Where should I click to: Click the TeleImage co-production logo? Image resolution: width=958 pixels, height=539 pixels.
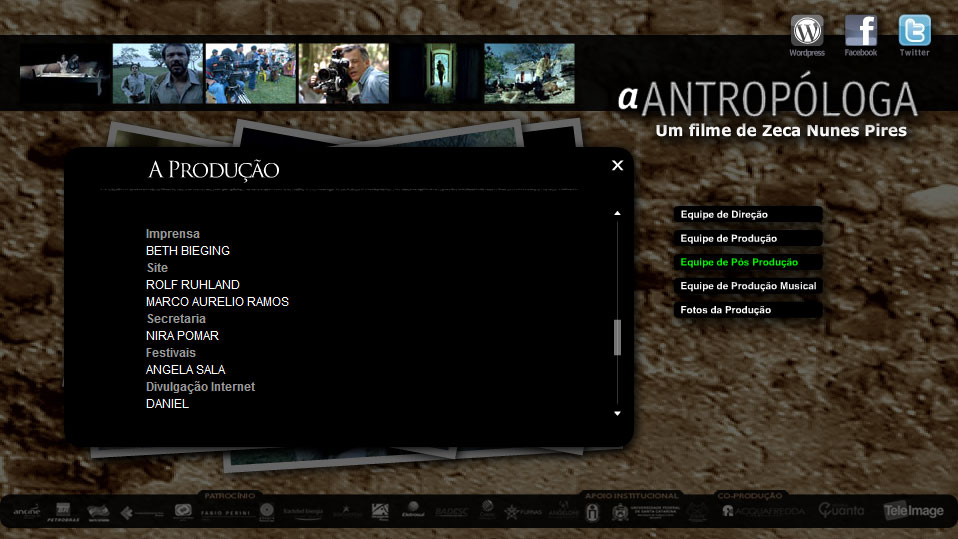click(913, 510)
